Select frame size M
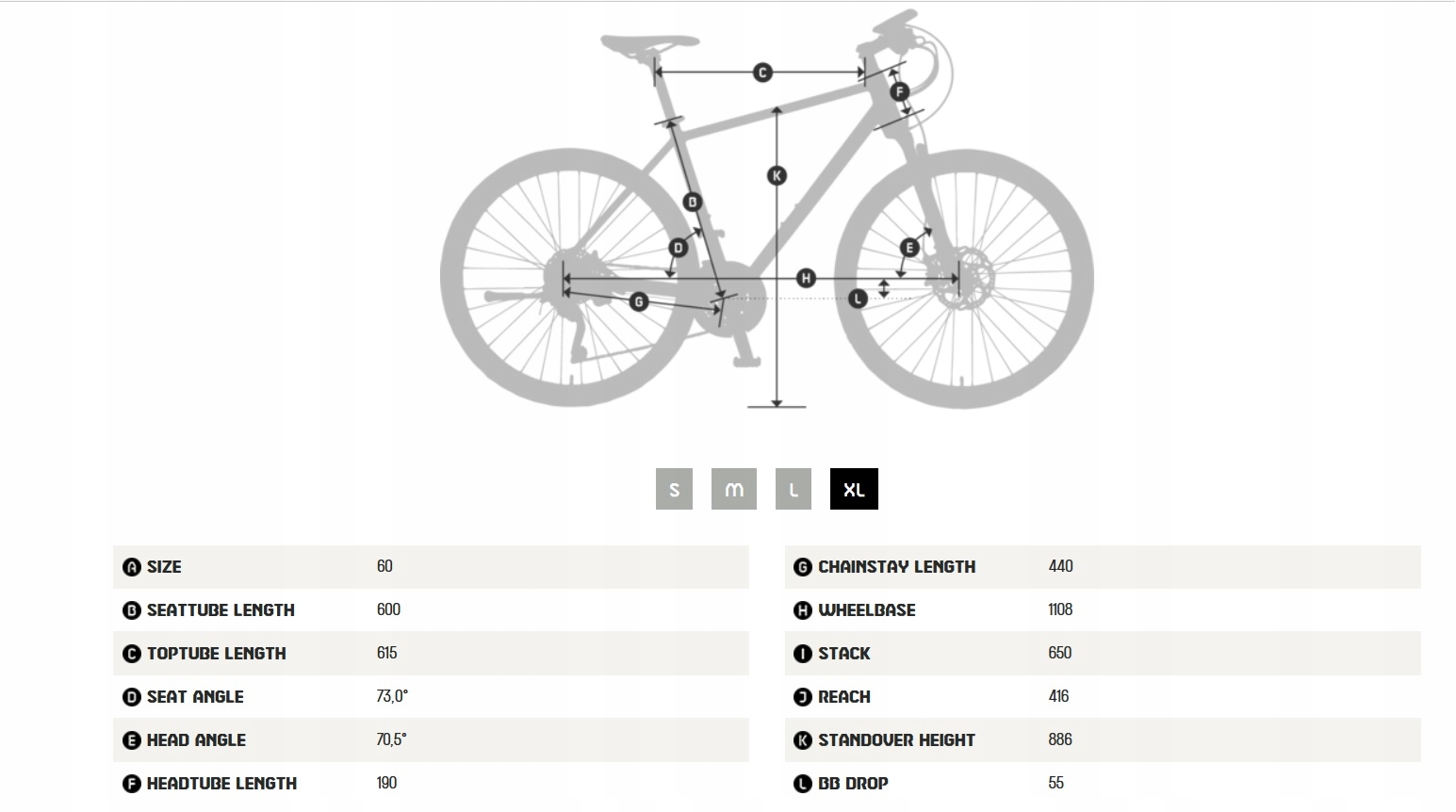The height and width of the screenshot is (812, 1456). [734, 489]
